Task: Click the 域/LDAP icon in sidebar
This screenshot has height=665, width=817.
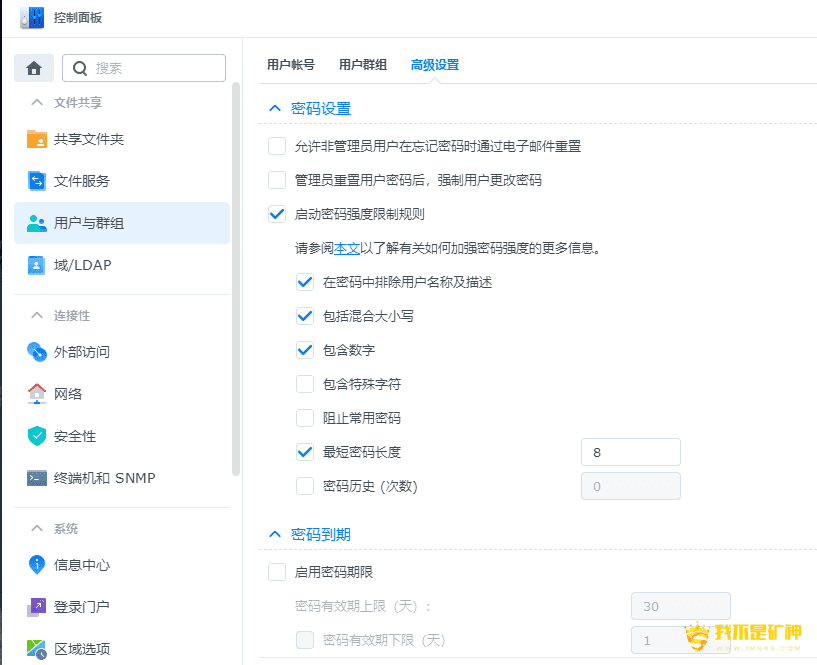Action: click(37, 265)
